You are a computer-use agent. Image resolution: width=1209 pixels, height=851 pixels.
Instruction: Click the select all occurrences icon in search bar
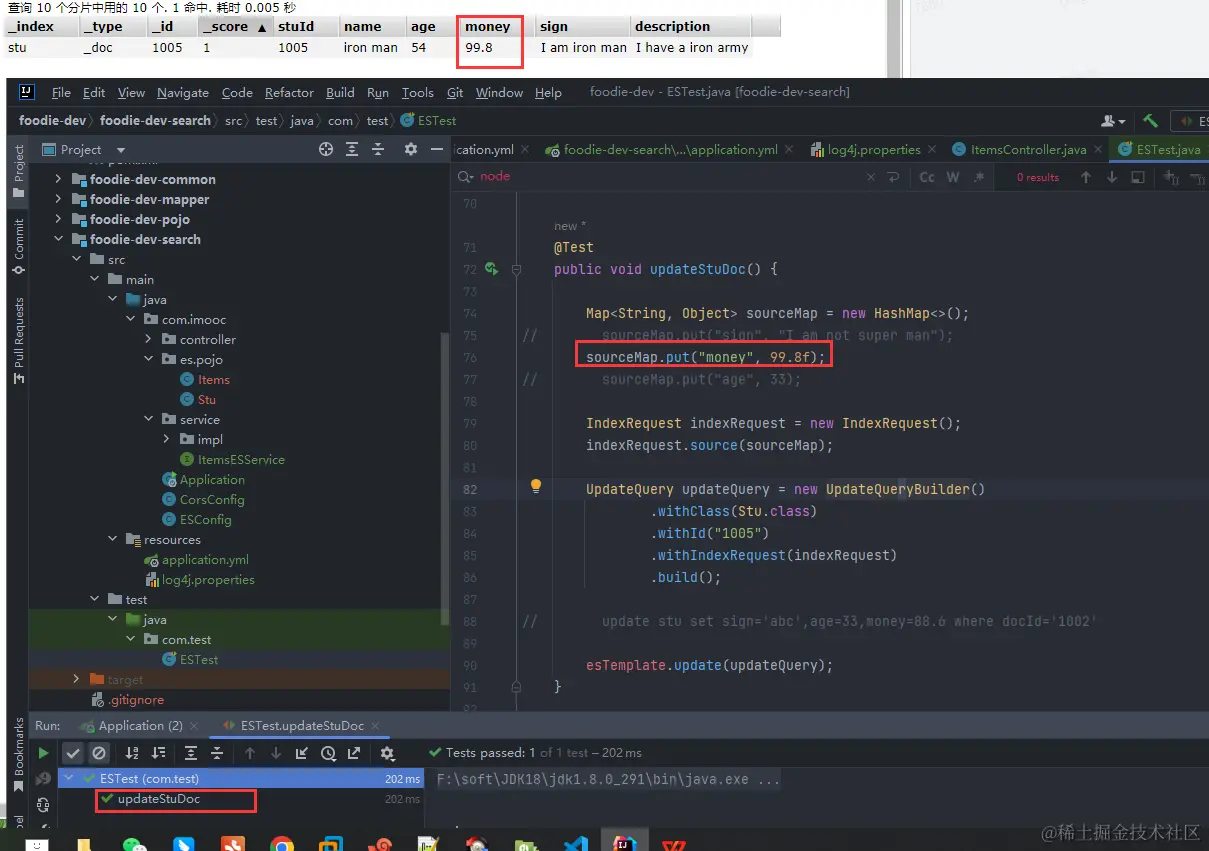pyautogui.click(x=1138, y=177)
